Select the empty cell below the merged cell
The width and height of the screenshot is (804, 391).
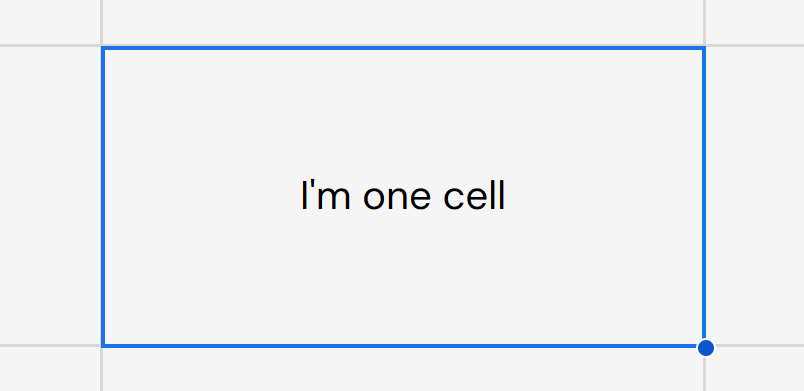coord(403,369)
